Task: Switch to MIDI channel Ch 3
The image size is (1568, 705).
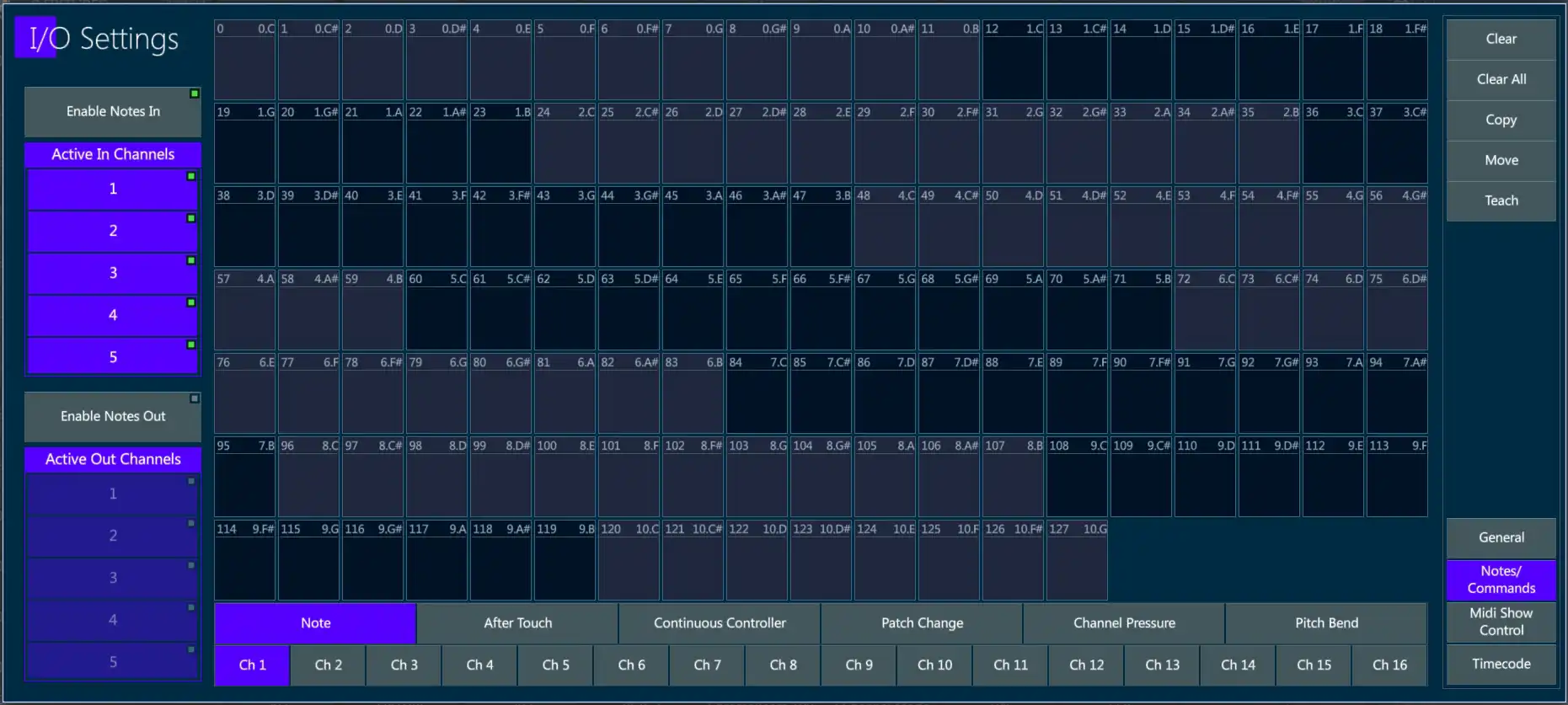Action: click(x=404, y=665)
